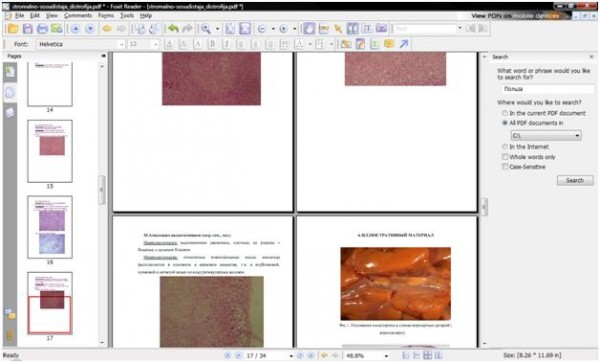Open the Find box dropdown arrow
The height and width of the screenshot is (363, 600).
point(460,29)
